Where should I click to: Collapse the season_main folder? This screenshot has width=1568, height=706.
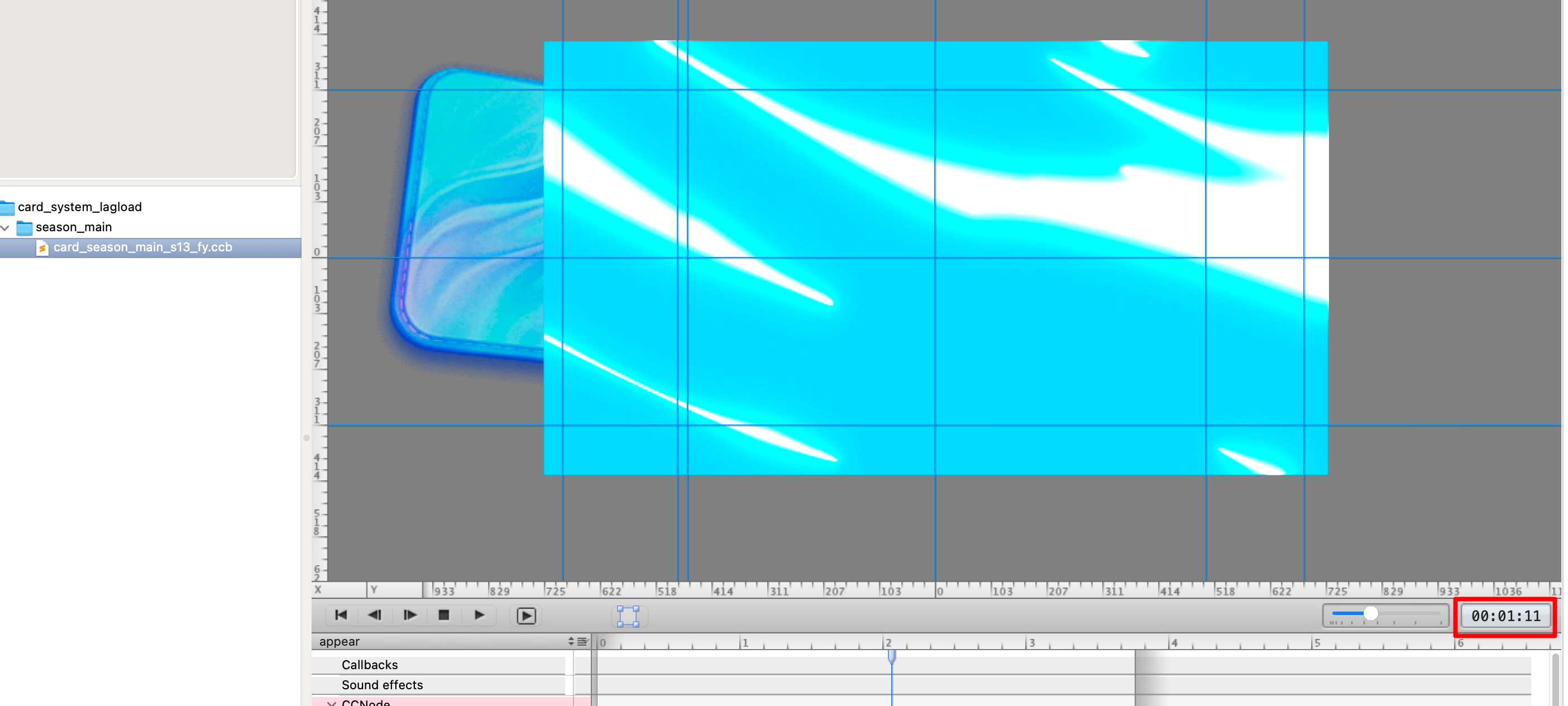[6, 228]
